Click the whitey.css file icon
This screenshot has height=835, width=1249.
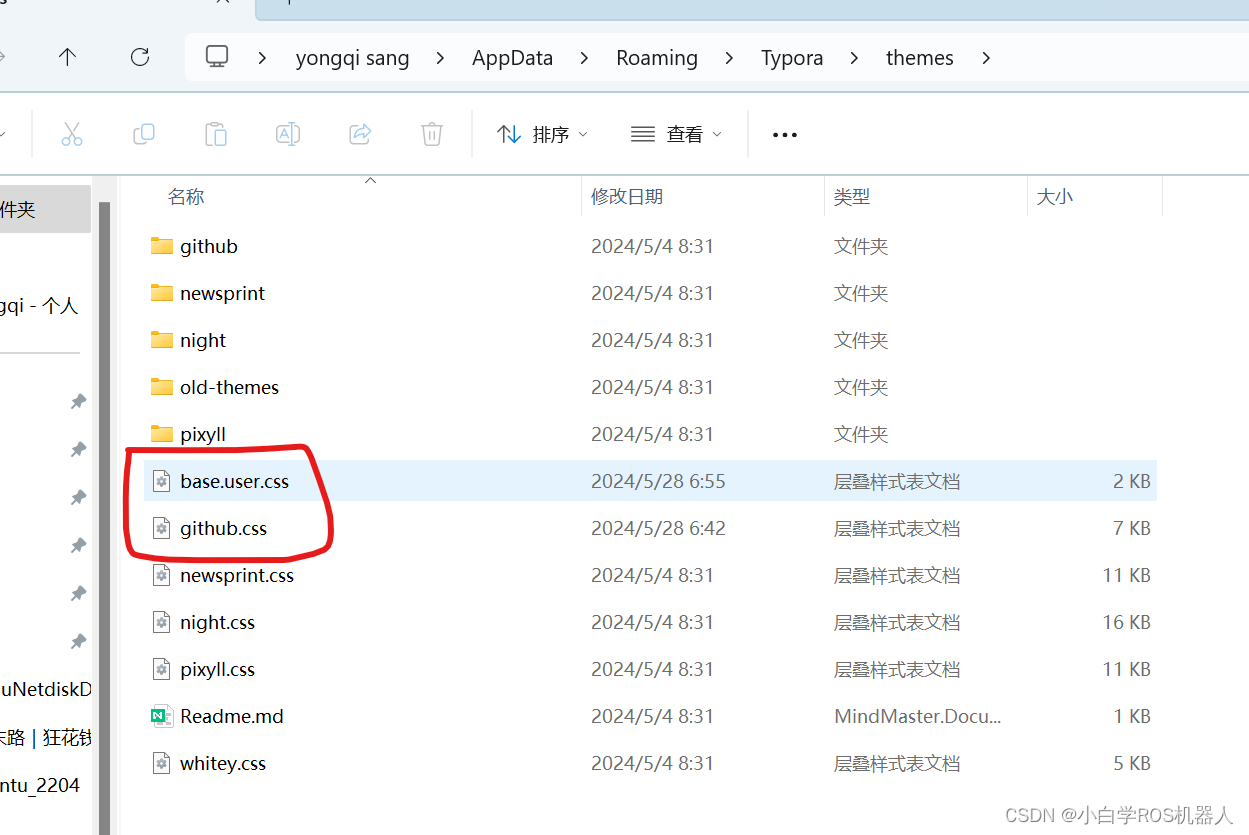(x=162, y=763)
